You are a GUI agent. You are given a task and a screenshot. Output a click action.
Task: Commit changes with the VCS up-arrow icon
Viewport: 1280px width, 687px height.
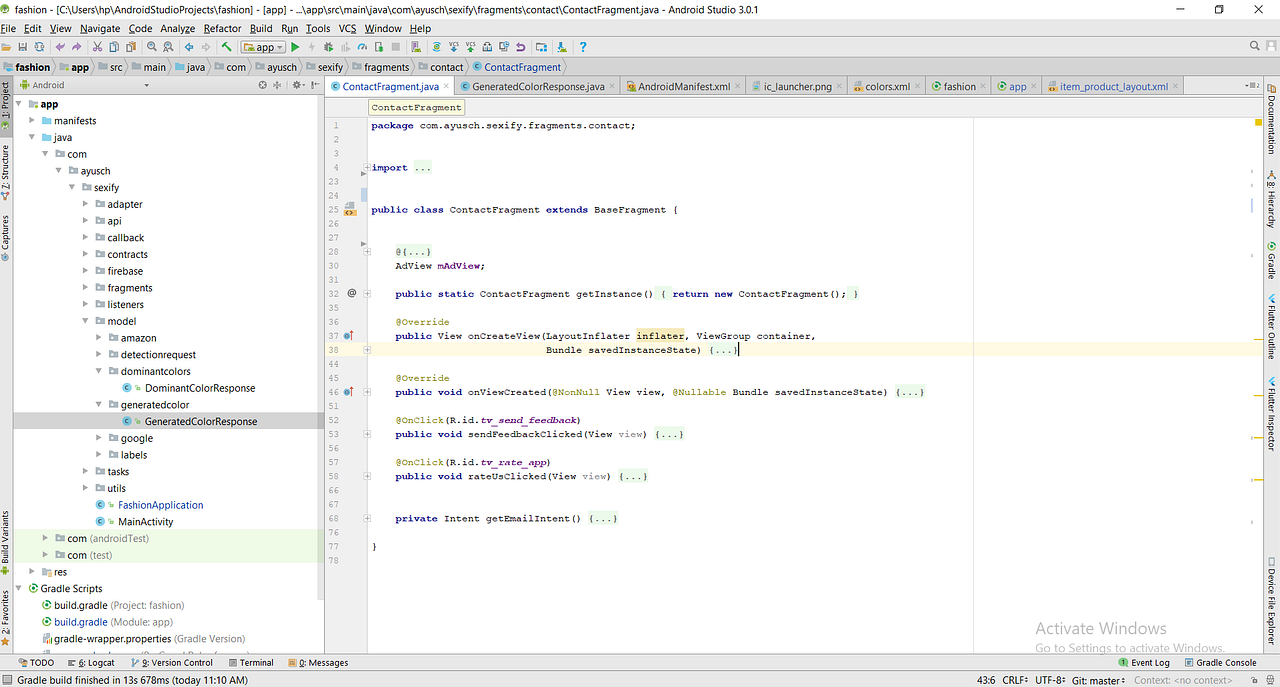point(470,46)
